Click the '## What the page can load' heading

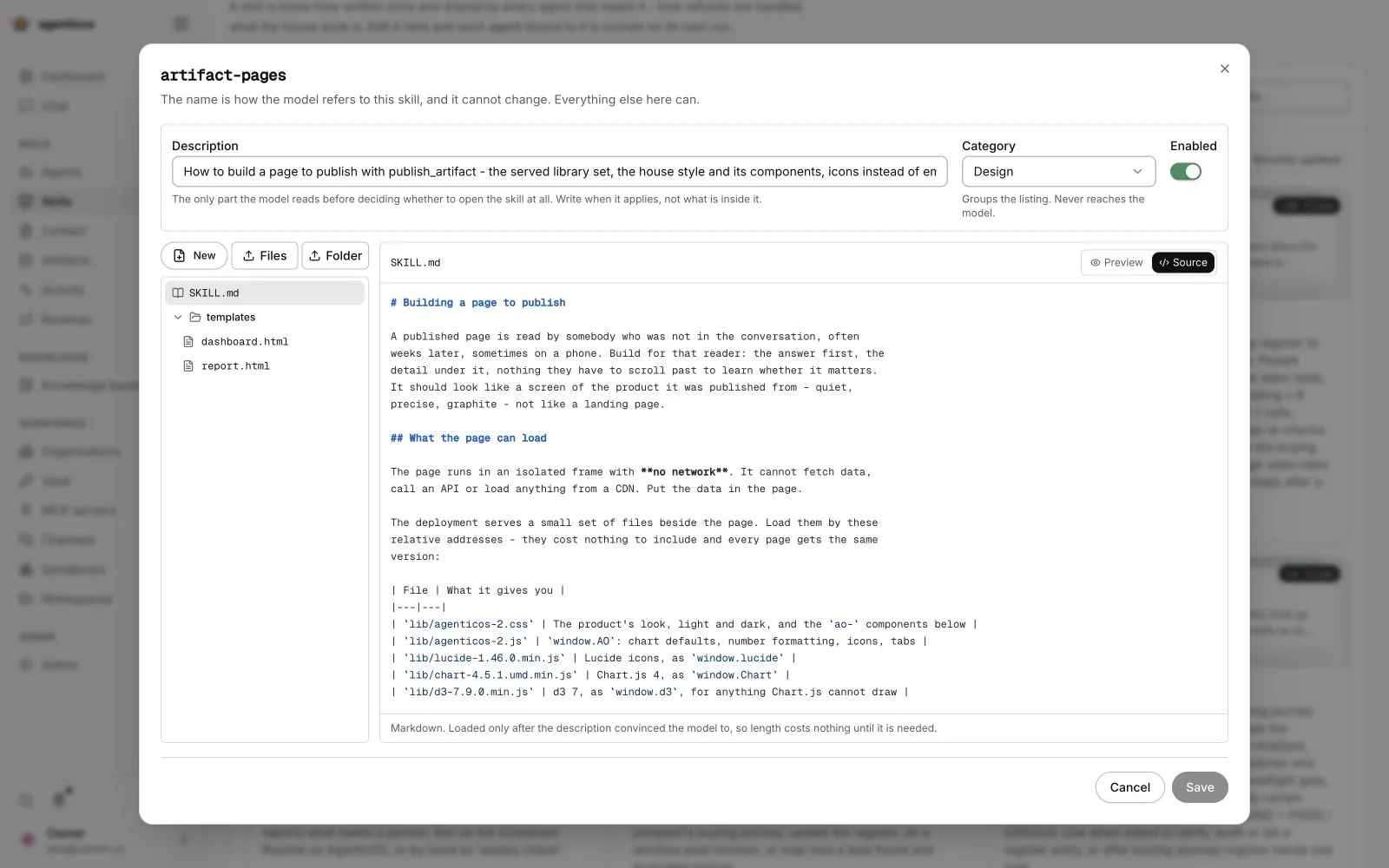point(469,438)
